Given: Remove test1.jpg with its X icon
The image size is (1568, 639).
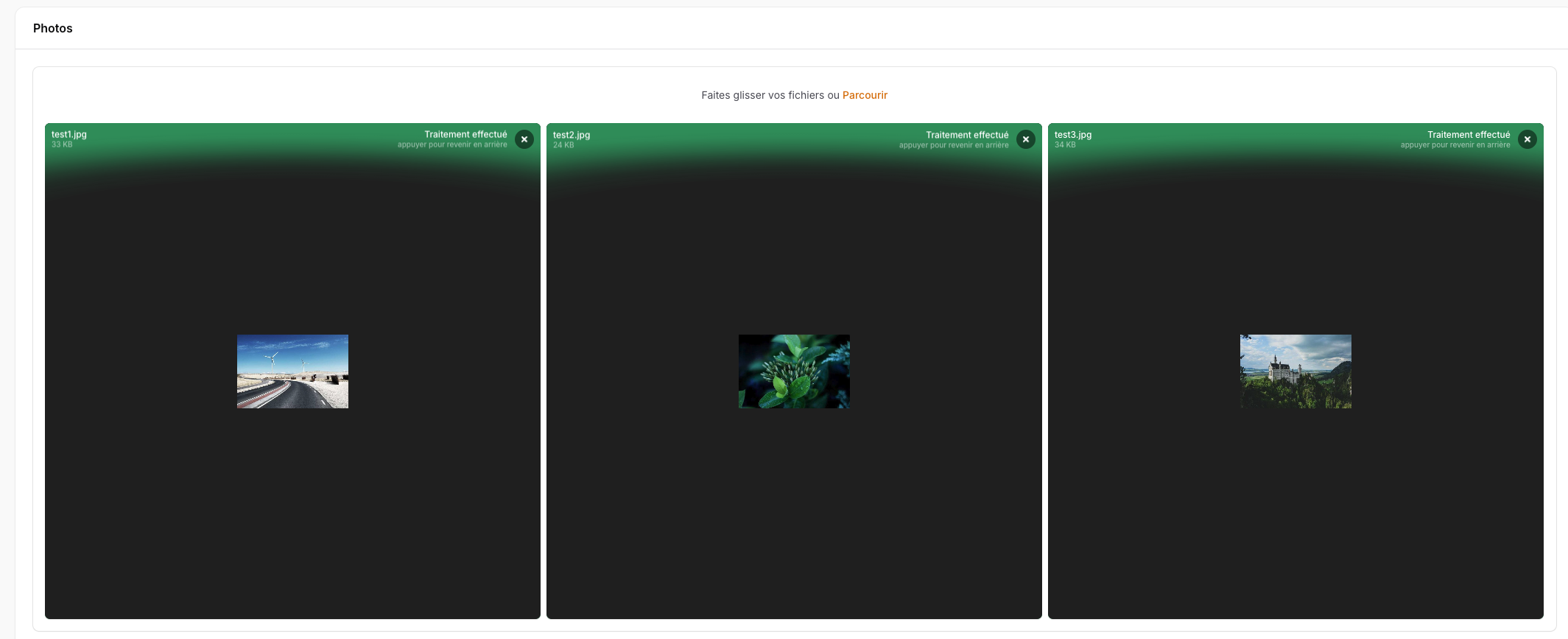Looking at the screenshot, I should pos(524,139).
